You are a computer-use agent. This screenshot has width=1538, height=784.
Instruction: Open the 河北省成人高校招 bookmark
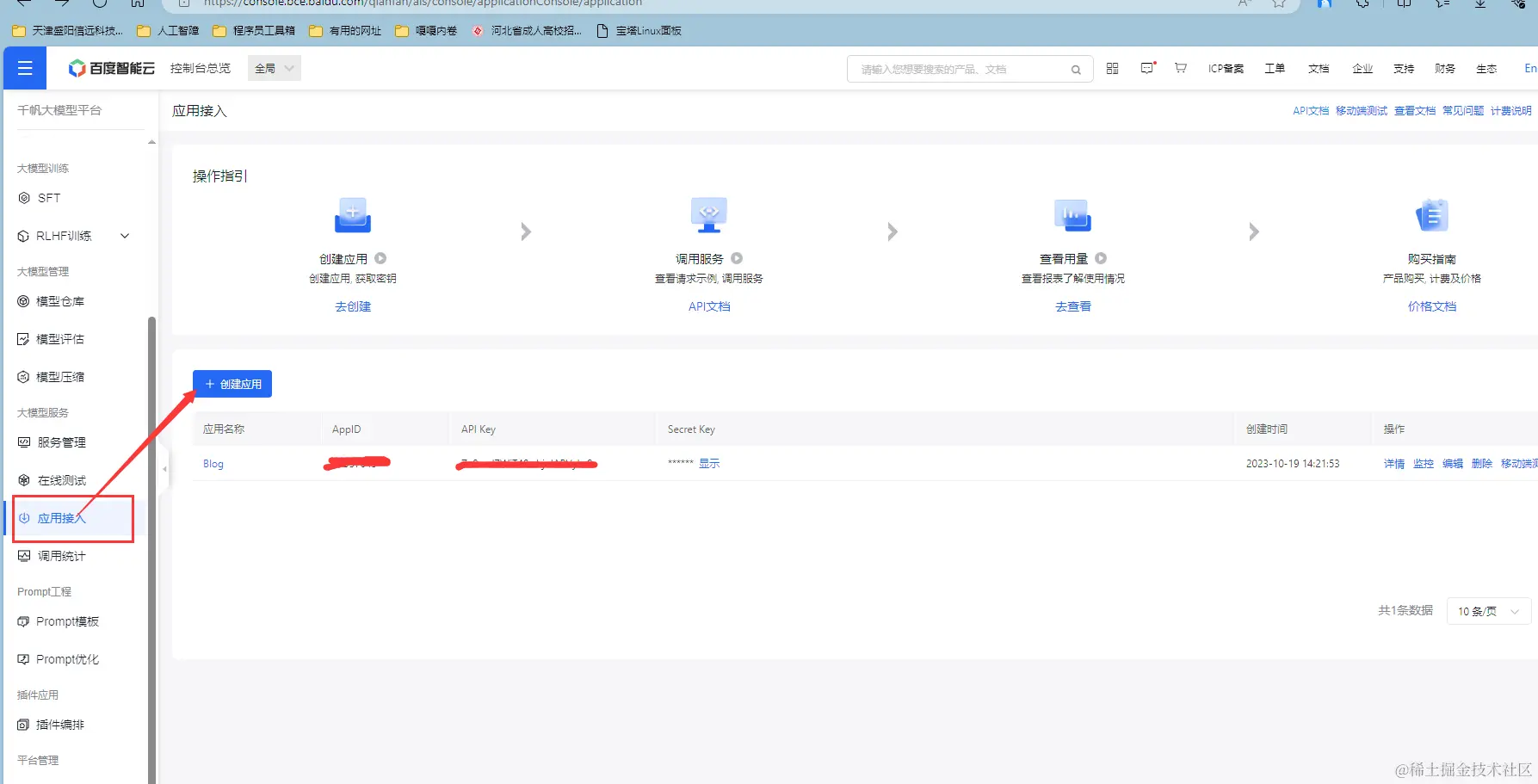[x=527, y=31]
